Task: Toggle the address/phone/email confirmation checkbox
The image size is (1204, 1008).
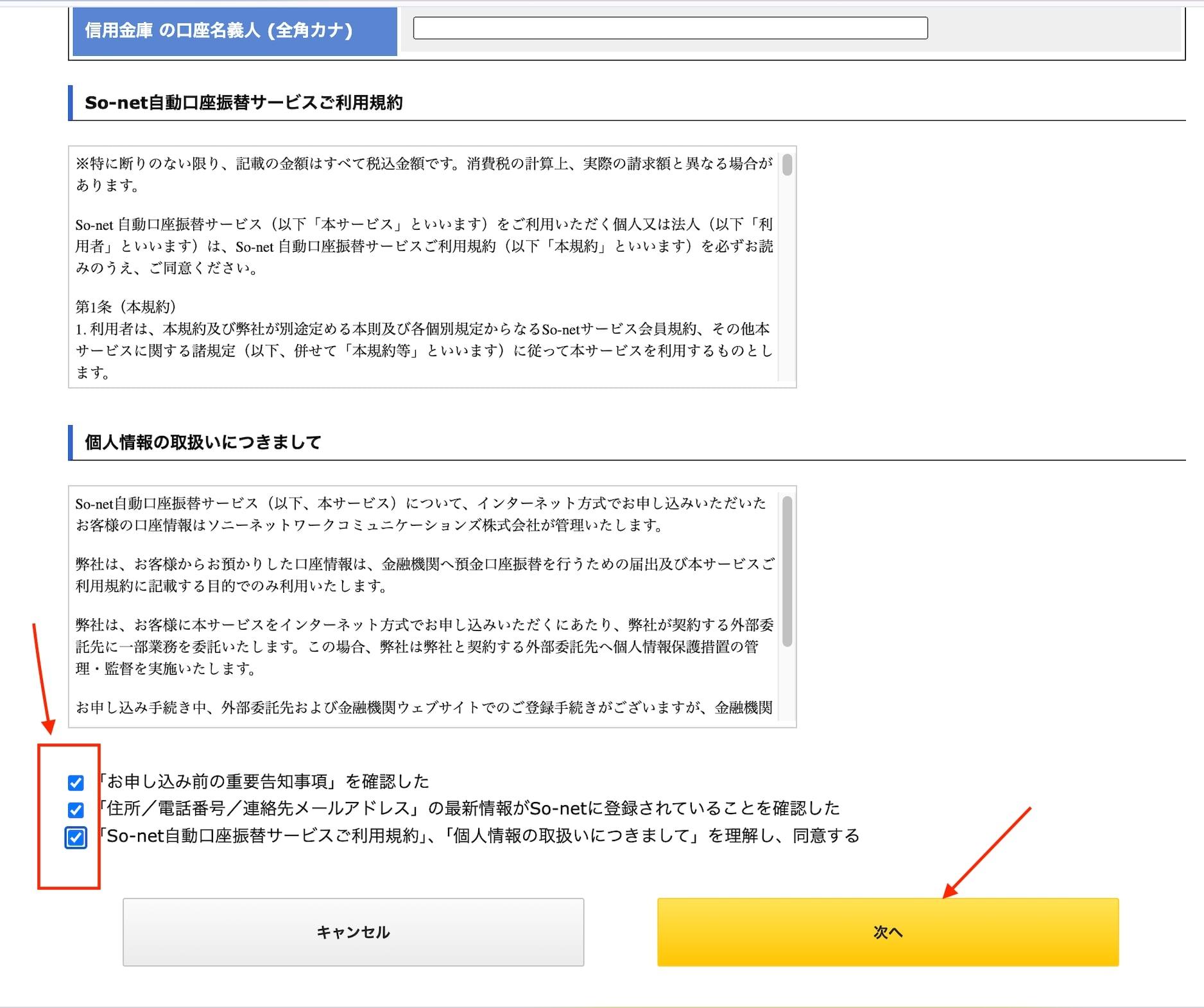Action: click(76, 810)
